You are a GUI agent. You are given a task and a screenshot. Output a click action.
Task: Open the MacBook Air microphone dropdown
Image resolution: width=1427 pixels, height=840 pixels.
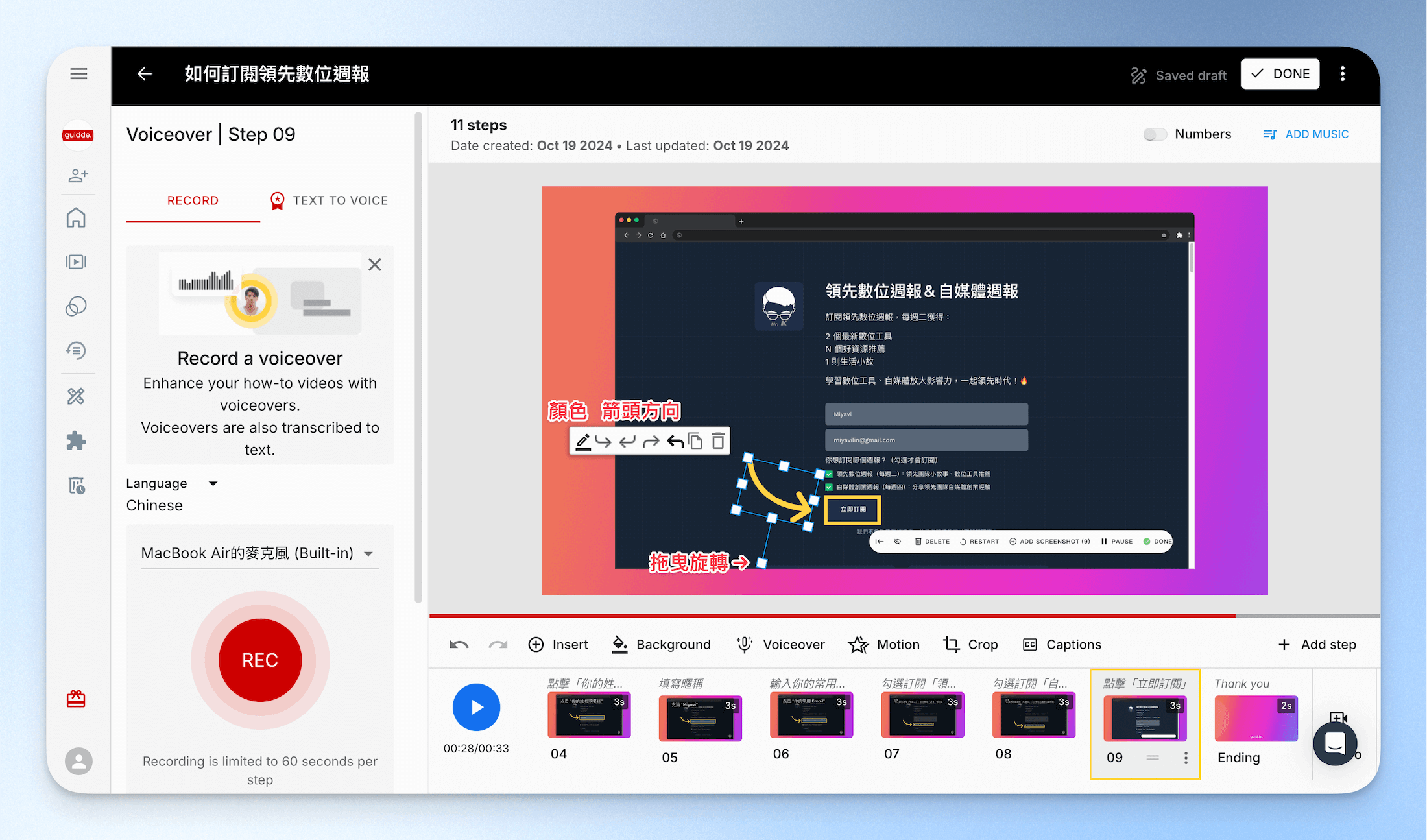[x=259, y=553]
